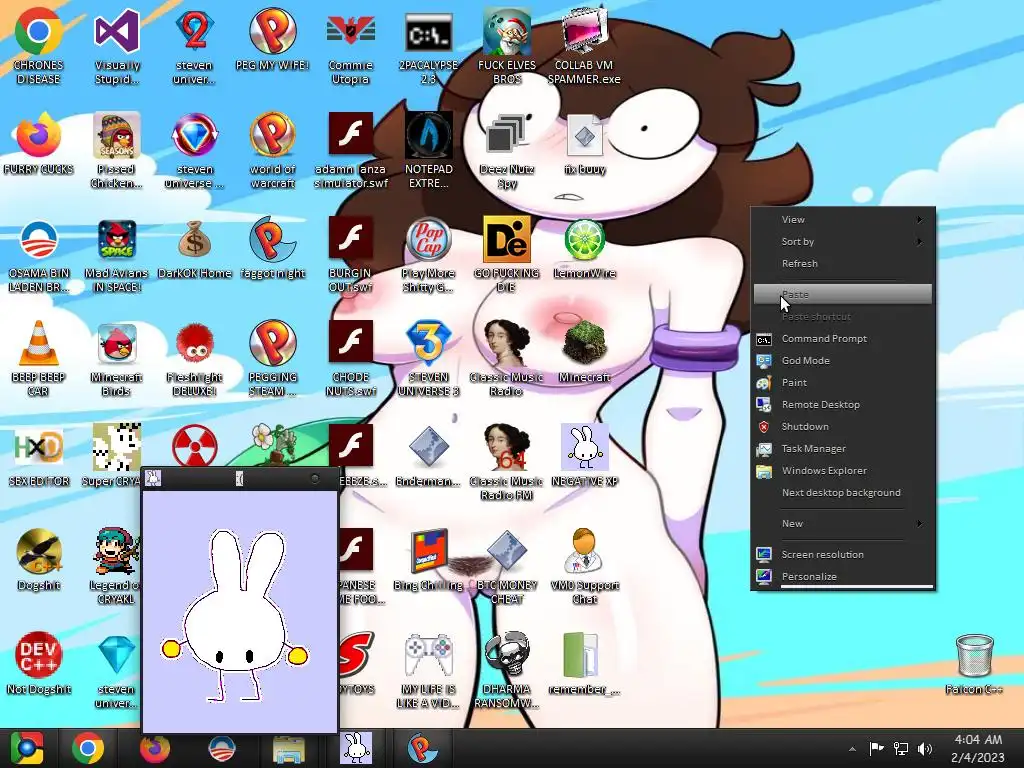Image resolution: width=1024 pixels, height=768 pixels.
Task: Open the Bing Chilling icon
Action: 428,551
